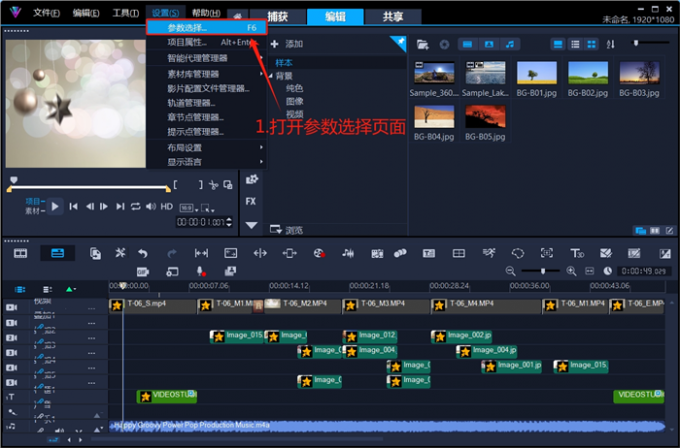
Task: Switch library to thumbnail view
Action: pyautogui.click(x=592, y=44)
